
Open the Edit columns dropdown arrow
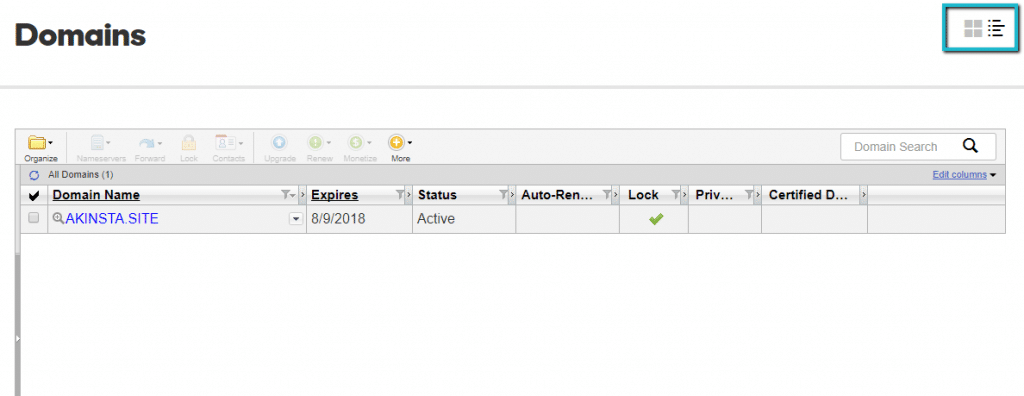pos(993,175)
